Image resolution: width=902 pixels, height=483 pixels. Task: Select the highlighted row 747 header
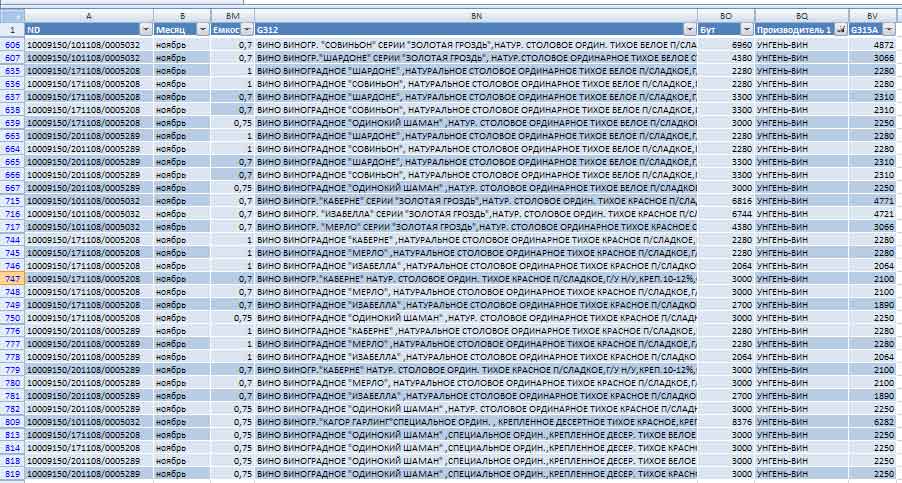pyautogui.click(x=13, y=279)
